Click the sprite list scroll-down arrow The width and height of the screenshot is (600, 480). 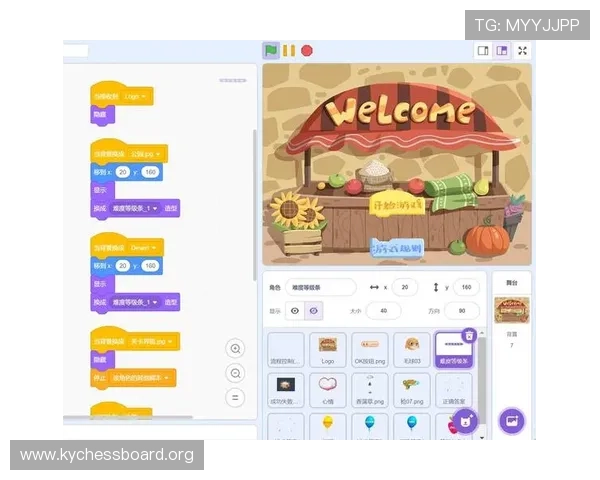tap(482, 437)
